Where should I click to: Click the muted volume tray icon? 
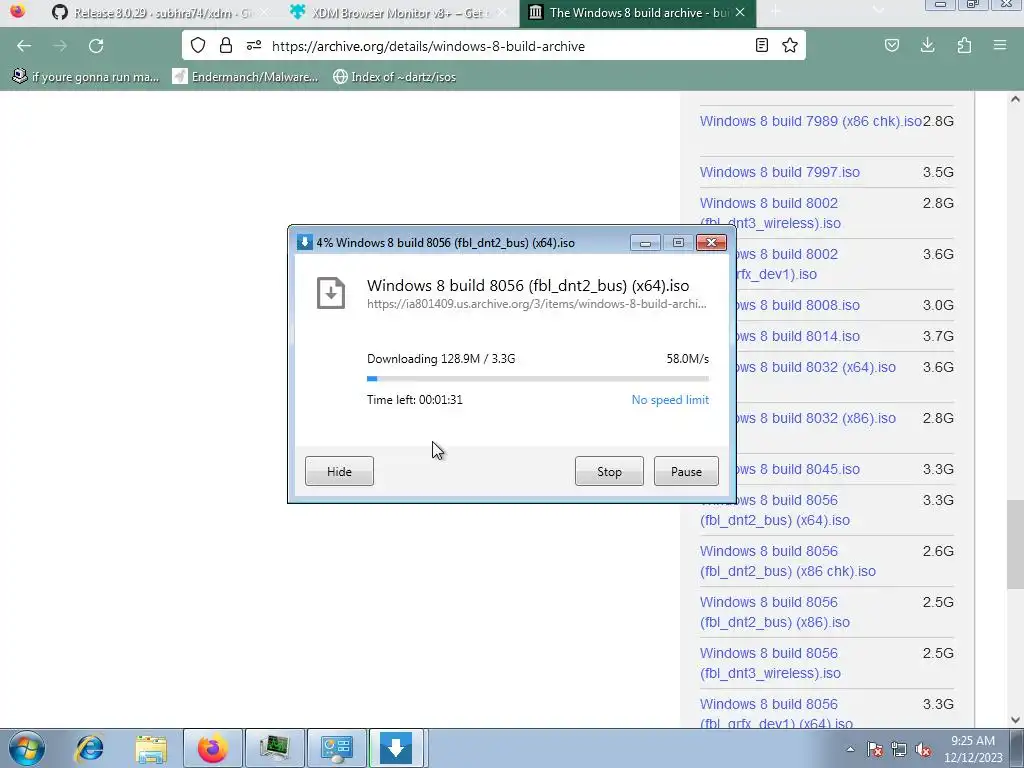coord(923,749)
